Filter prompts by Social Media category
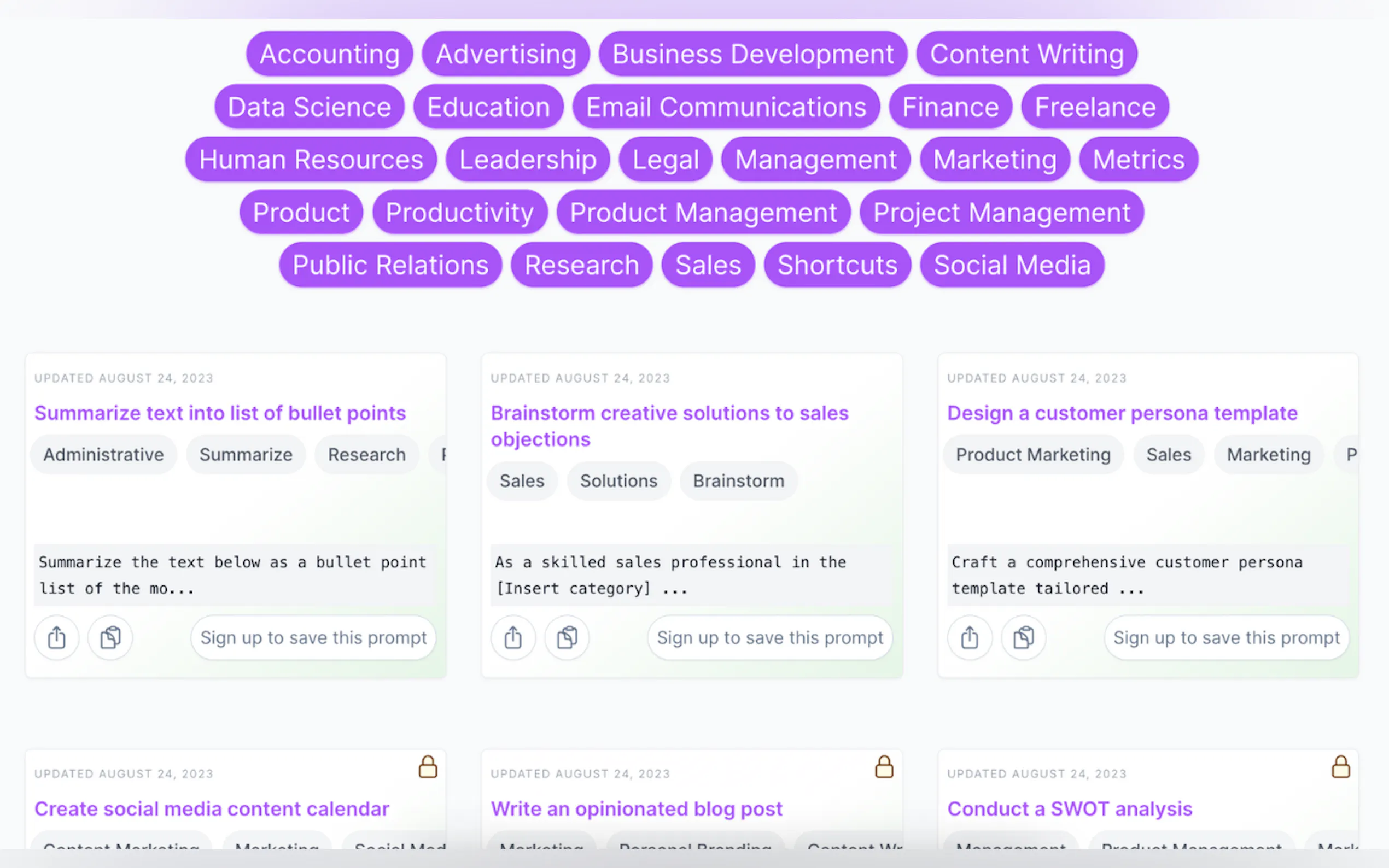This screenshot has height=868, width=1389. point(1011,265)
